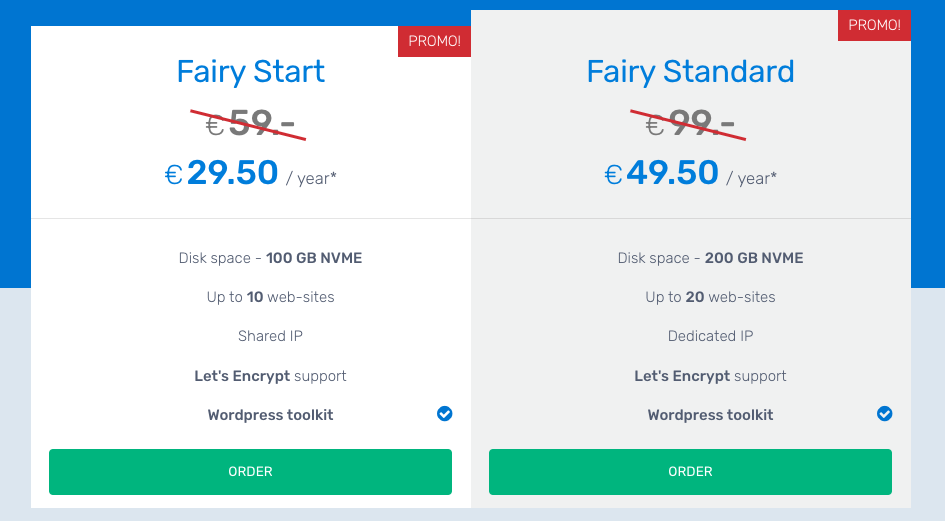Open the Fairy Start plan title

pyautogui.click(x=251, y=72)
